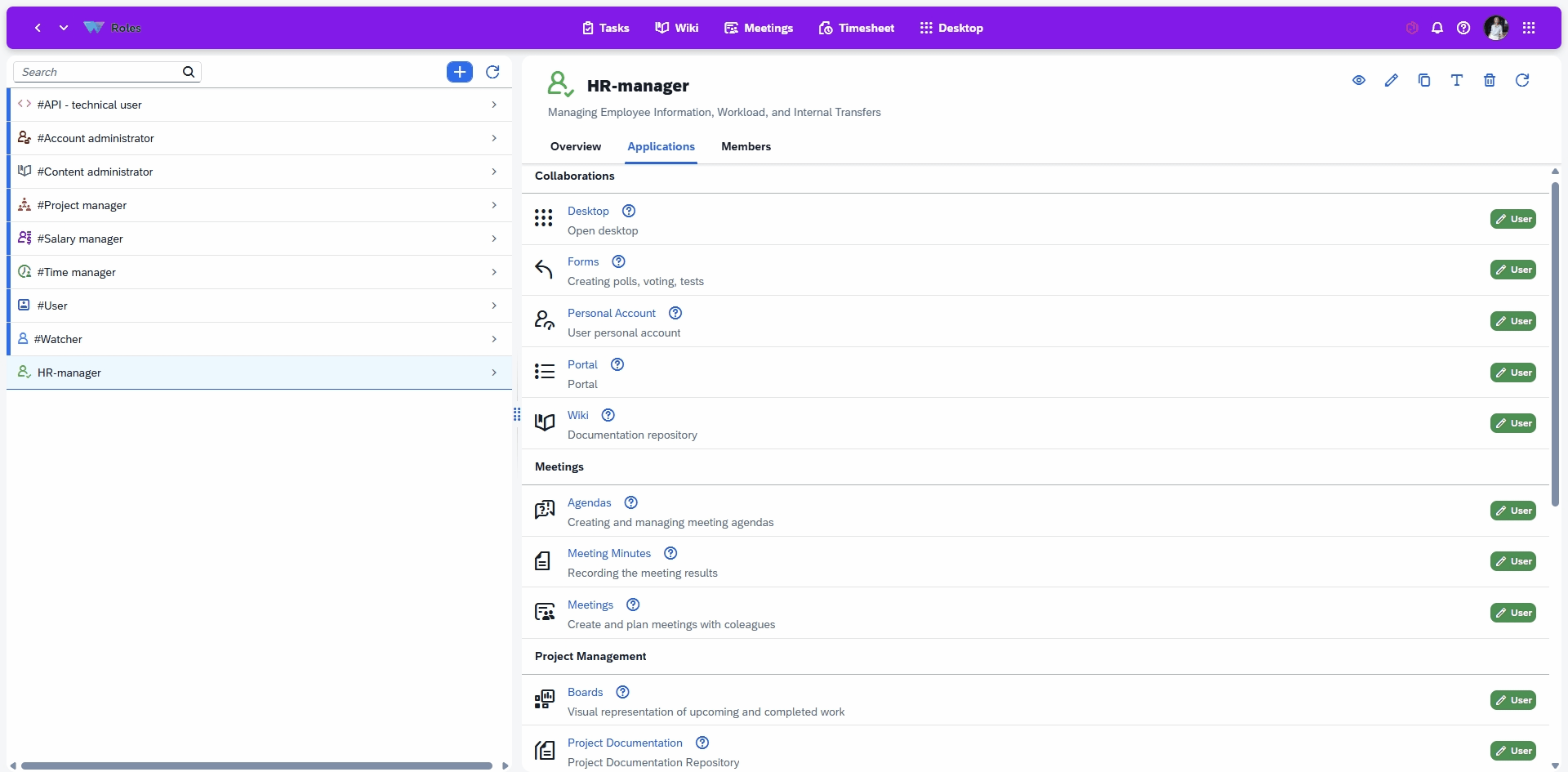Viewport: 1568px width, 772px height.
Task: Click the copy role icon in header
Action: (1424, 80)
